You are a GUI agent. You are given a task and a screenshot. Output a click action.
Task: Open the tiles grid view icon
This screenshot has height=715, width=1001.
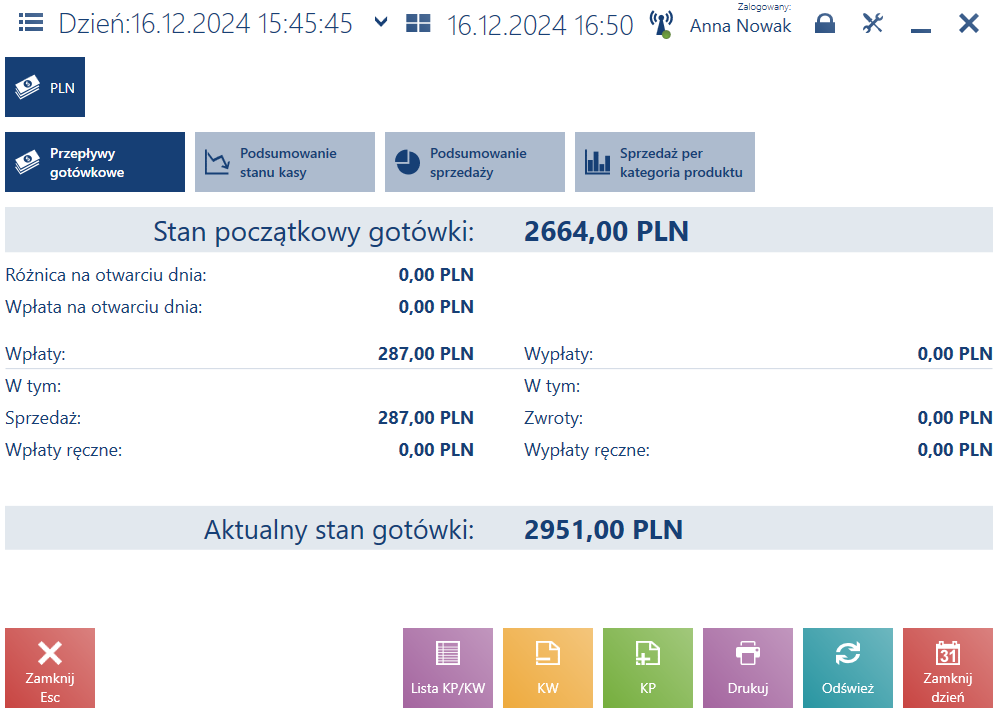pos(418,24)
